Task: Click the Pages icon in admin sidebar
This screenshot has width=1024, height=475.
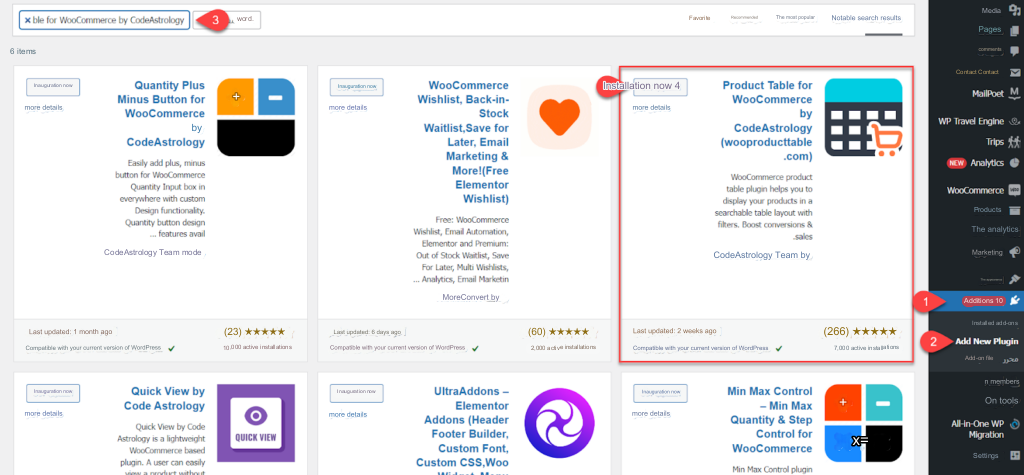Action: (x=1014, y=30)
